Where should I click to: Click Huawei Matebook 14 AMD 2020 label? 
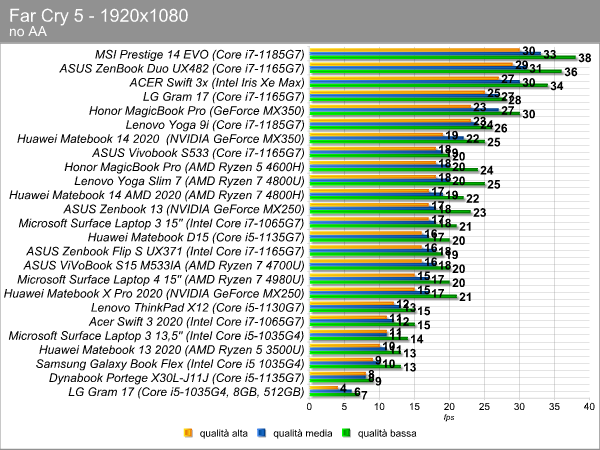tap(157, 195)
